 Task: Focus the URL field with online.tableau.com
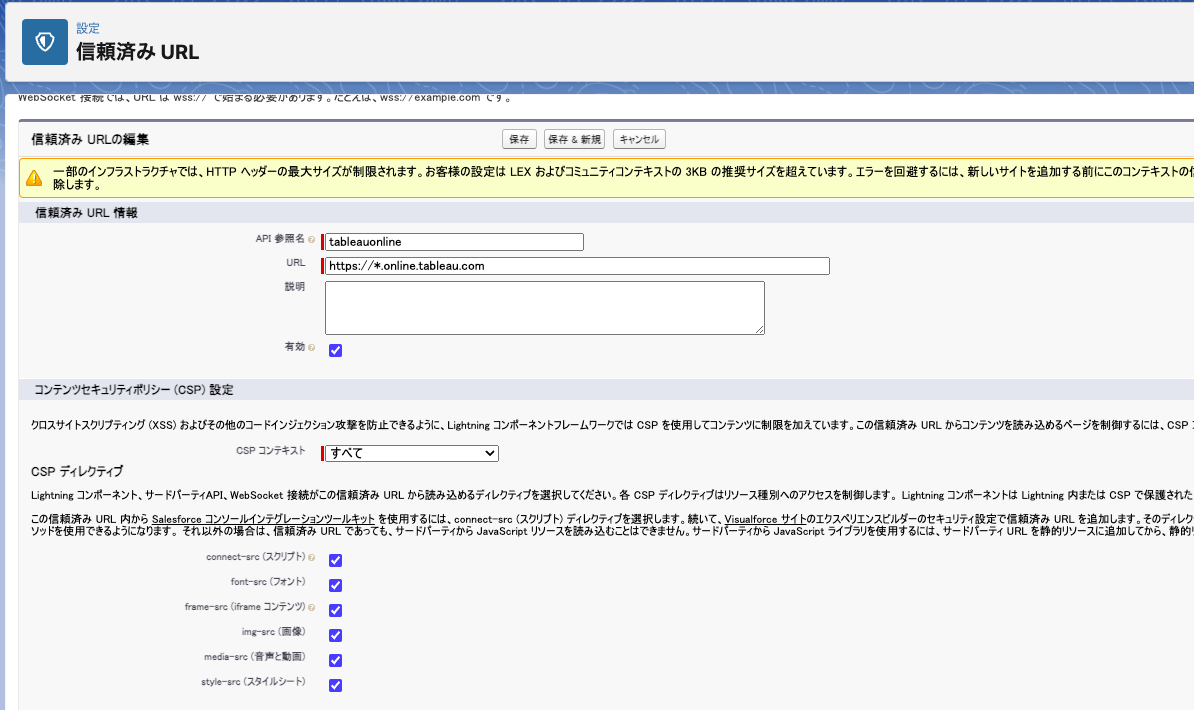tap(576, 266)
